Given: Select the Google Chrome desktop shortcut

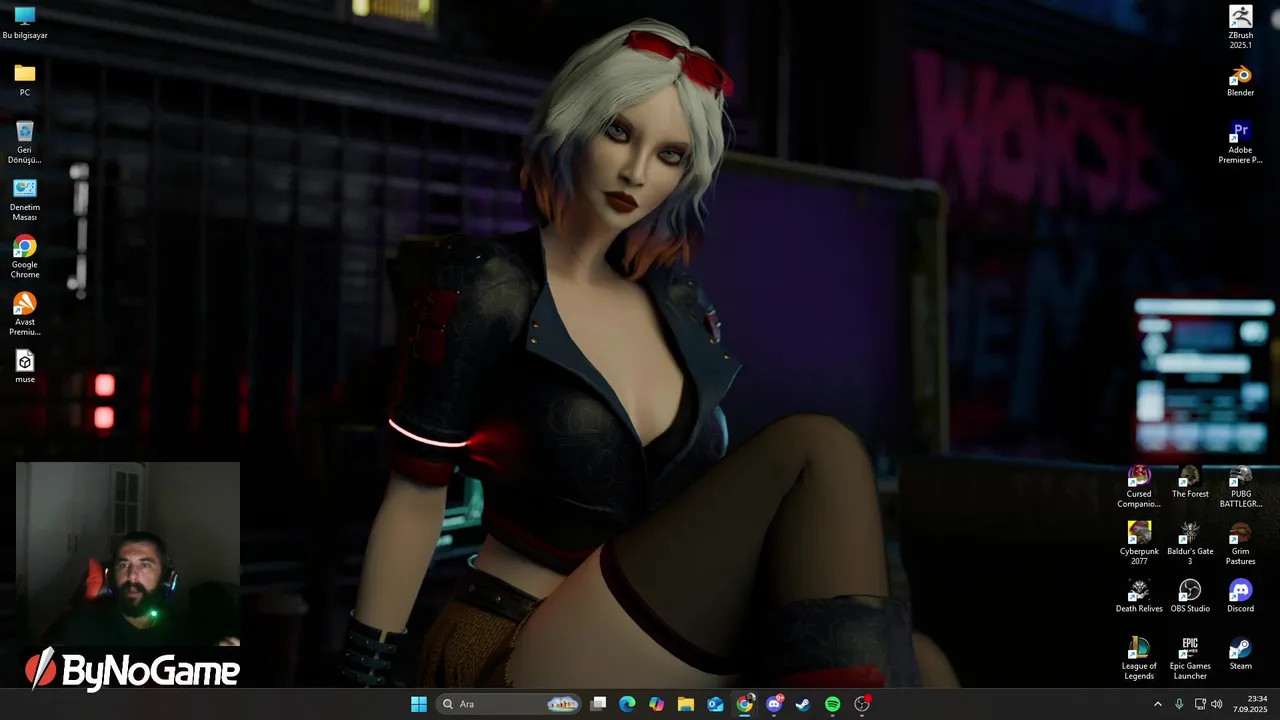Looking at the screenshot, I should pyautogui.click(x=25, y=257).
